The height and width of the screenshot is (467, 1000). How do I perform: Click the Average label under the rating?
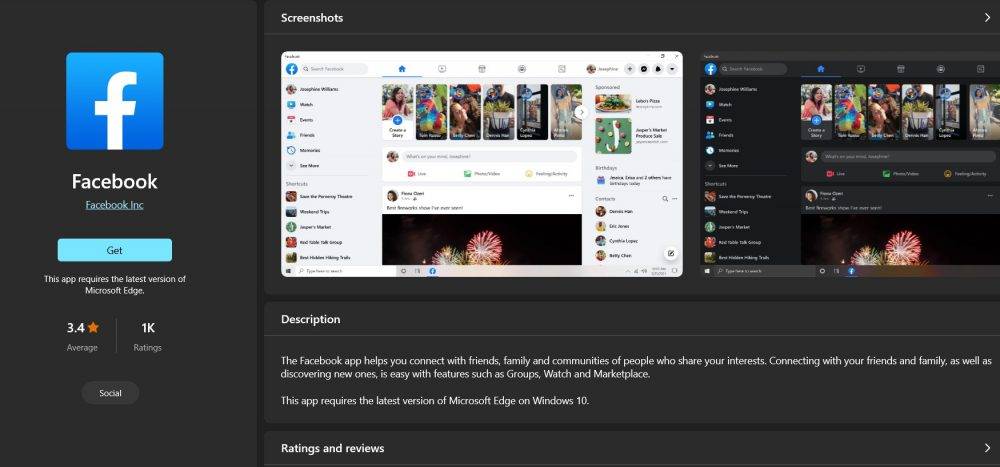pyautogui.click(x=82, y=348)
